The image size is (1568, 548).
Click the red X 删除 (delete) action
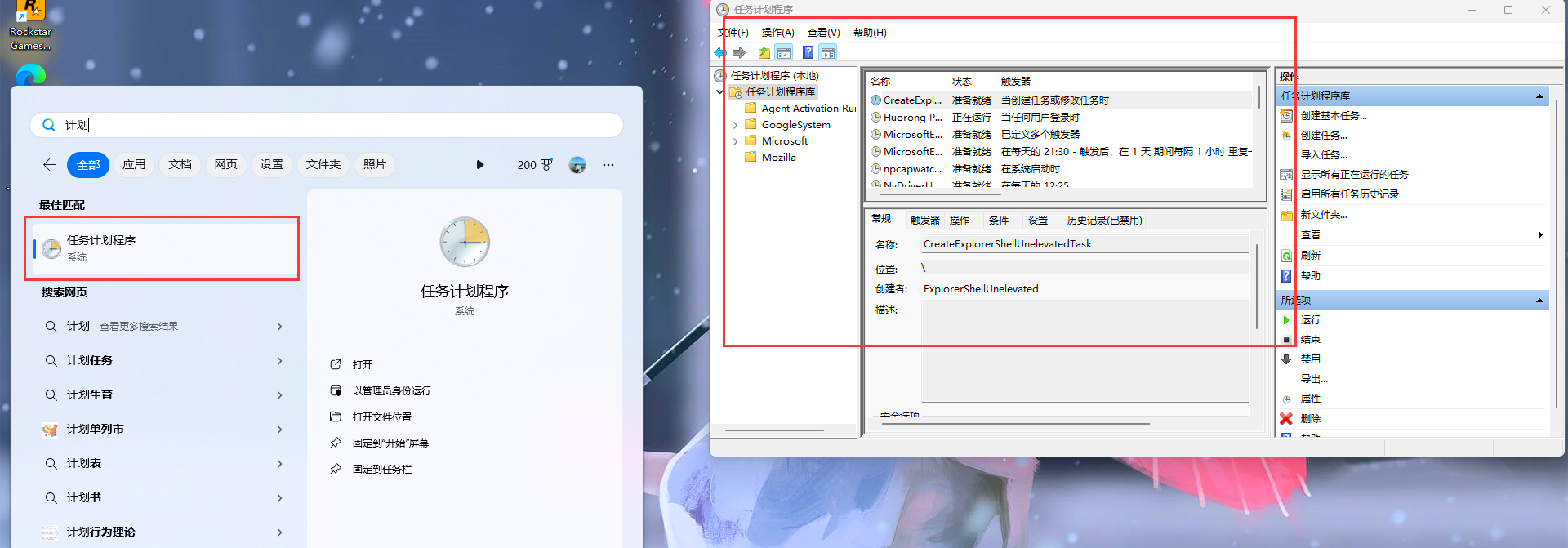[1310, 419]
